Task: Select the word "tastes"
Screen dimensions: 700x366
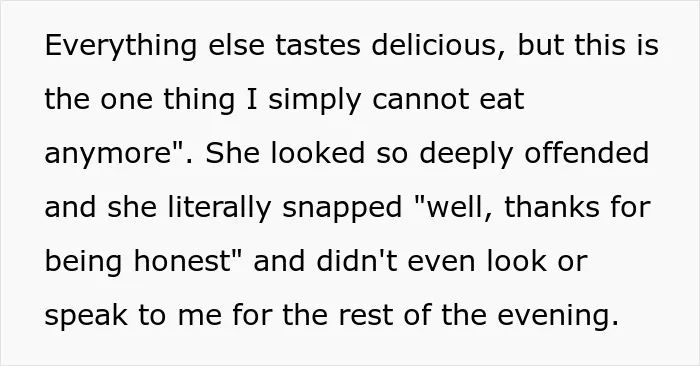Action: point(317,46)
